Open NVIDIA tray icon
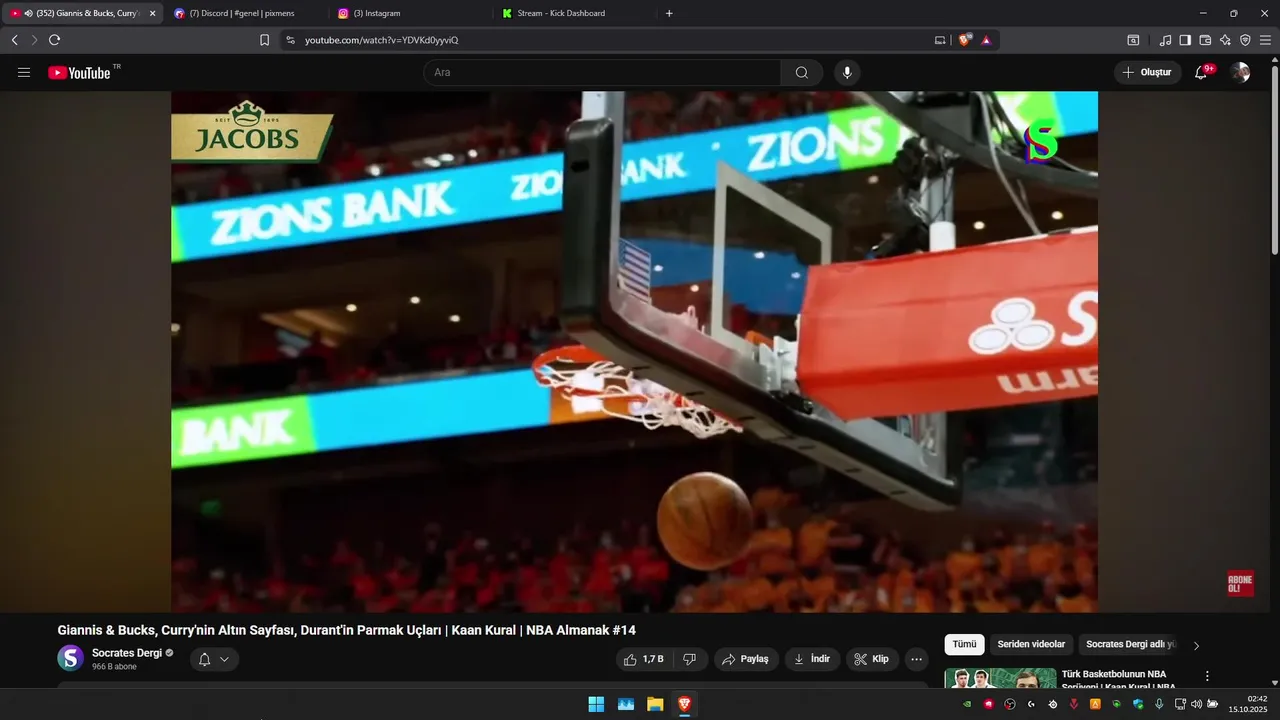 coord(967,704)
